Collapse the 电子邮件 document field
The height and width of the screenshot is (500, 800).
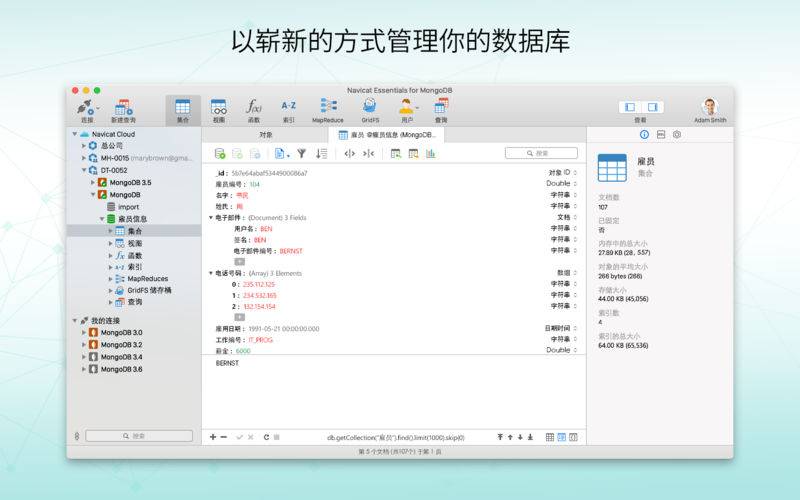click(x=211, y=218)
